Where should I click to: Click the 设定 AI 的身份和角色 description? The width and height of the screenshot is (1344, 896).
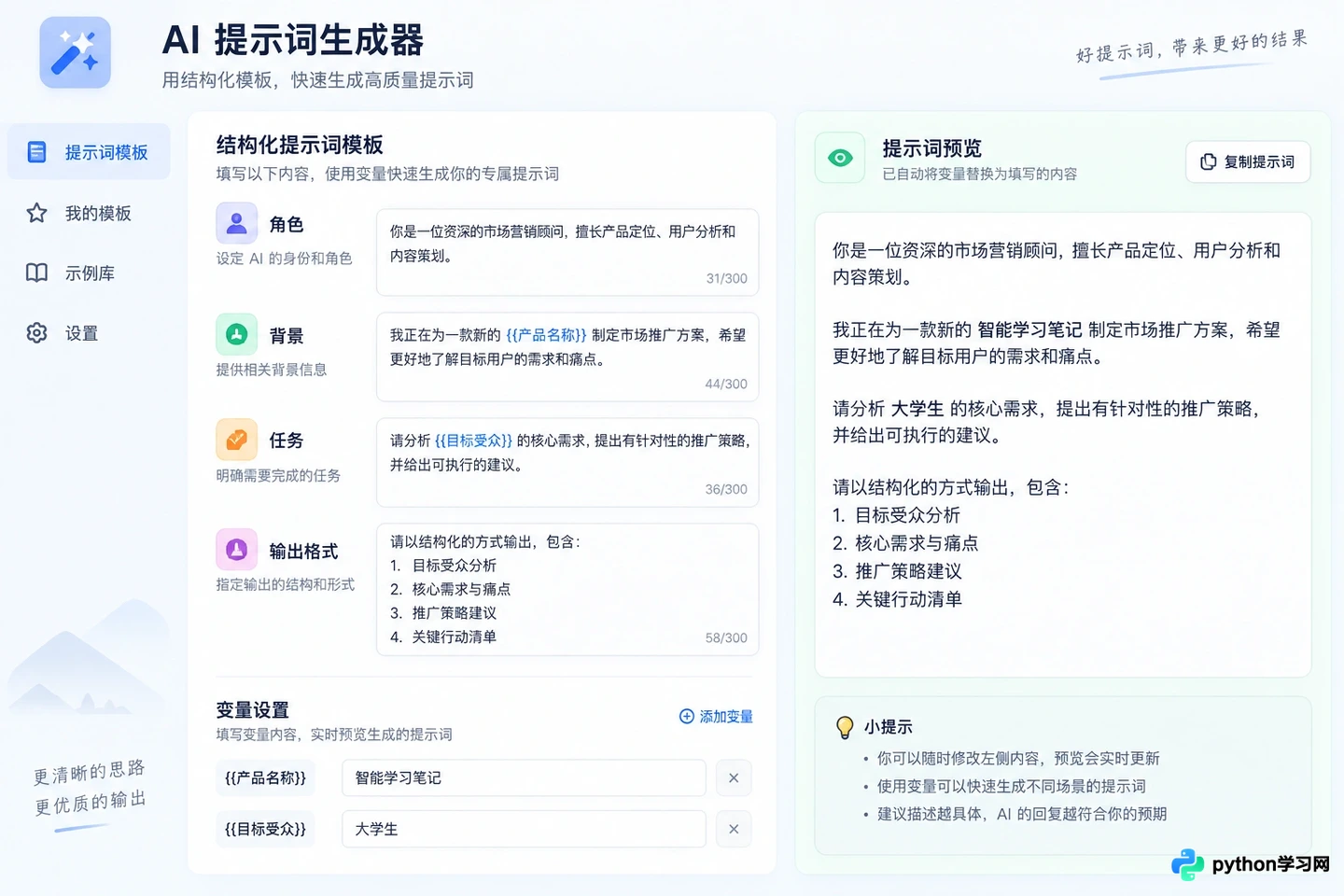coord(285,259)
